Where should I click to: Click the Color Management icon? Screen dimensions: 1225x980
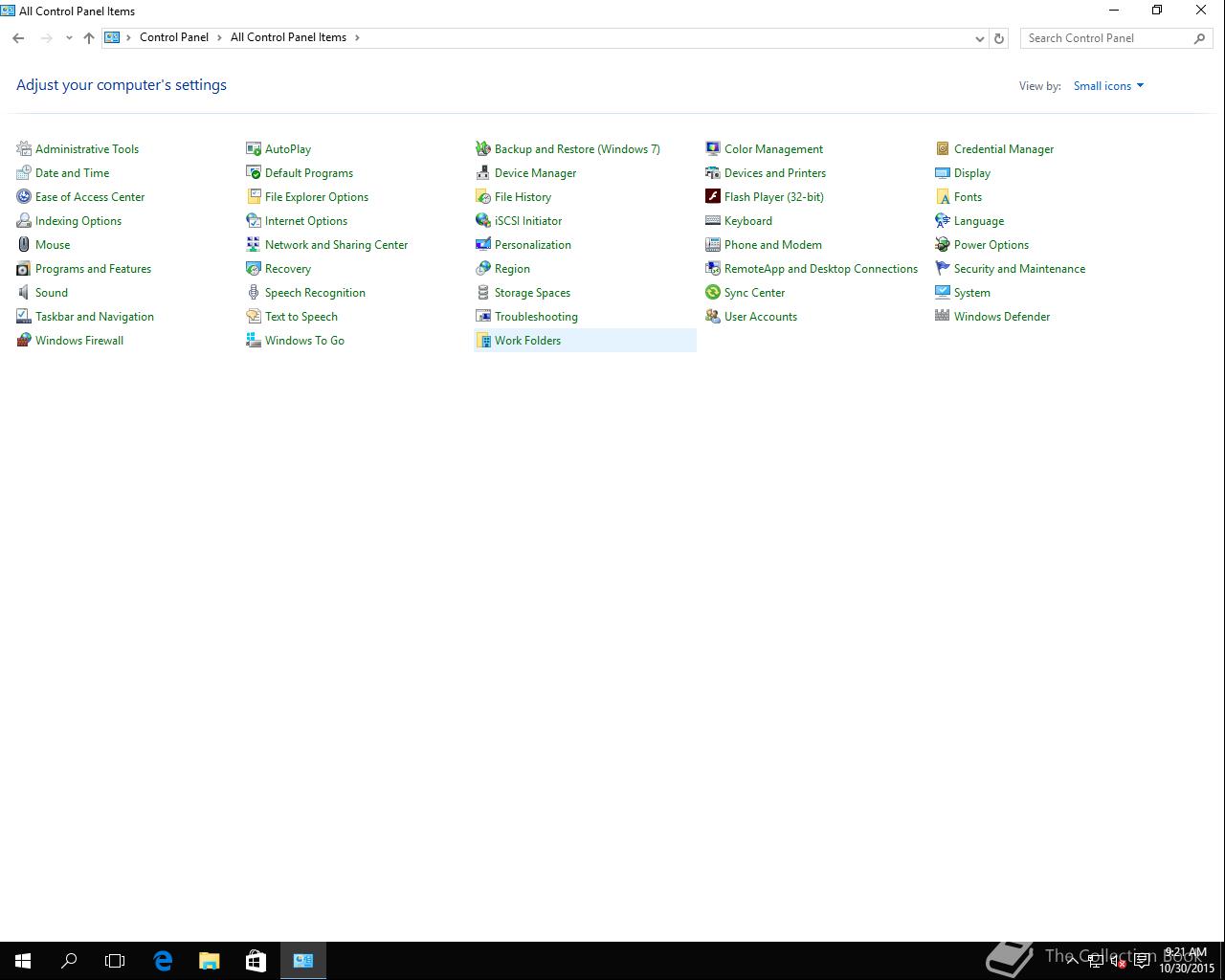[x=713, y=148]
